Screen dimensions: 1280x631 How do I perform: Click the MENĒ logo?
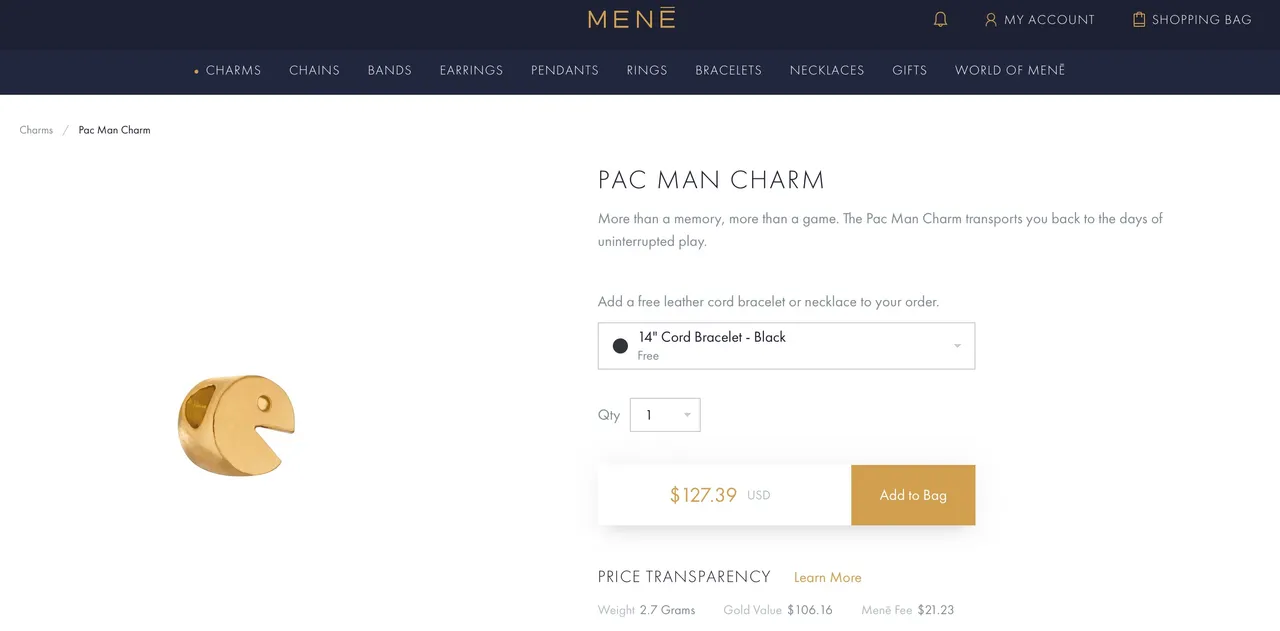(632, 18)
